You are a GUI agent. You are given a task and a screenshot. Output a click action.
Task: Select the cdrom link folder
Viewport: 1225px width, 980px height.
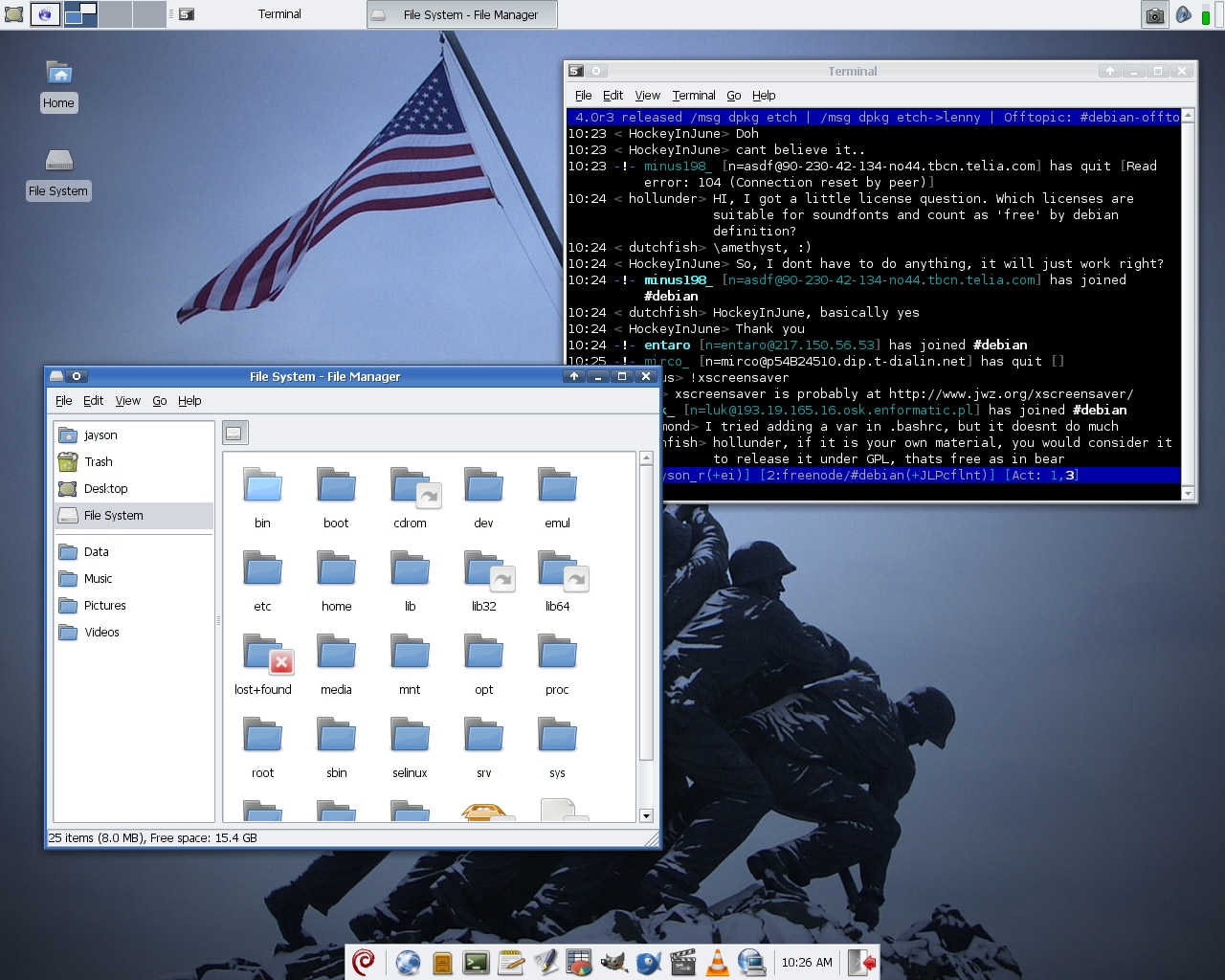(x=412, y=498)
